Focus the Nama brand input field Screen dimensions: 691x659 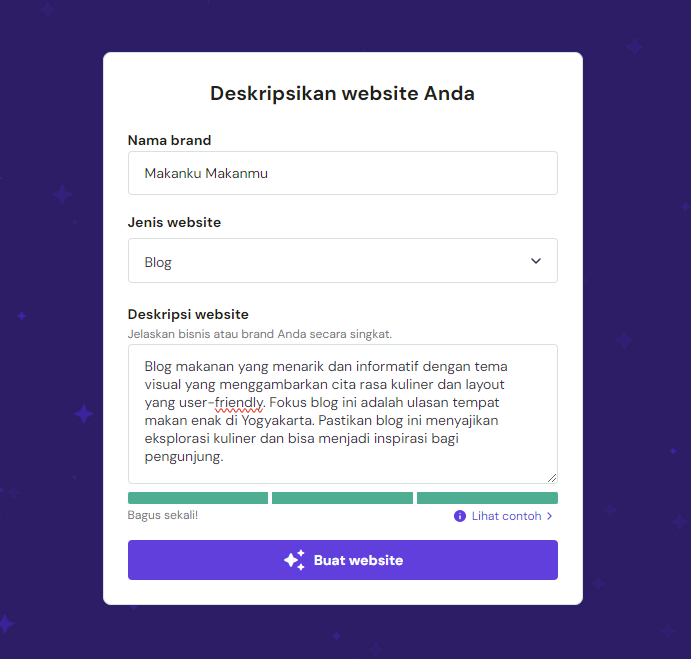tap(342, 173)
